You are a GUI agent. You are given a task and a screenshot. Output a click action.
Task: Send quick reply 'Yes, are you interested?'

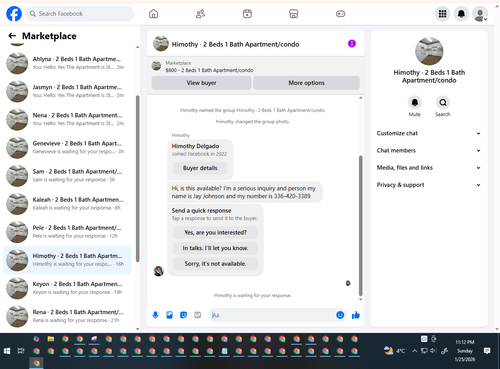pyautogui.click(x=215, y=232)
